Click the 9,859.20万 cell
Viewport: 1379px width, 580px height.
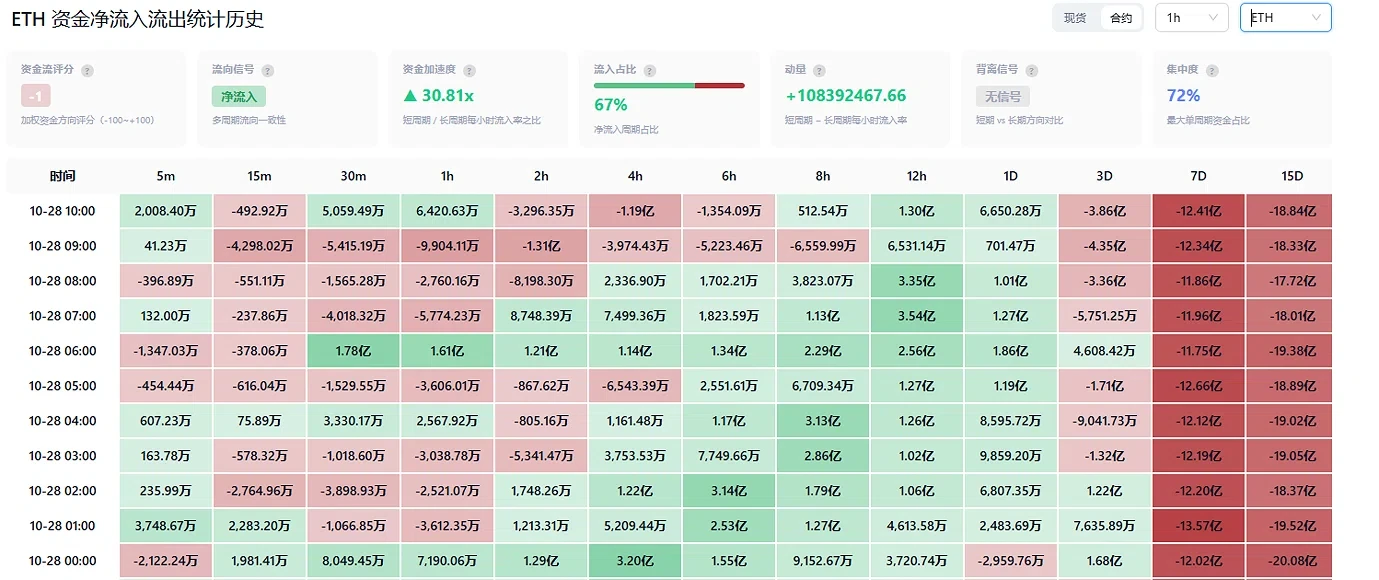point(1011,456)
